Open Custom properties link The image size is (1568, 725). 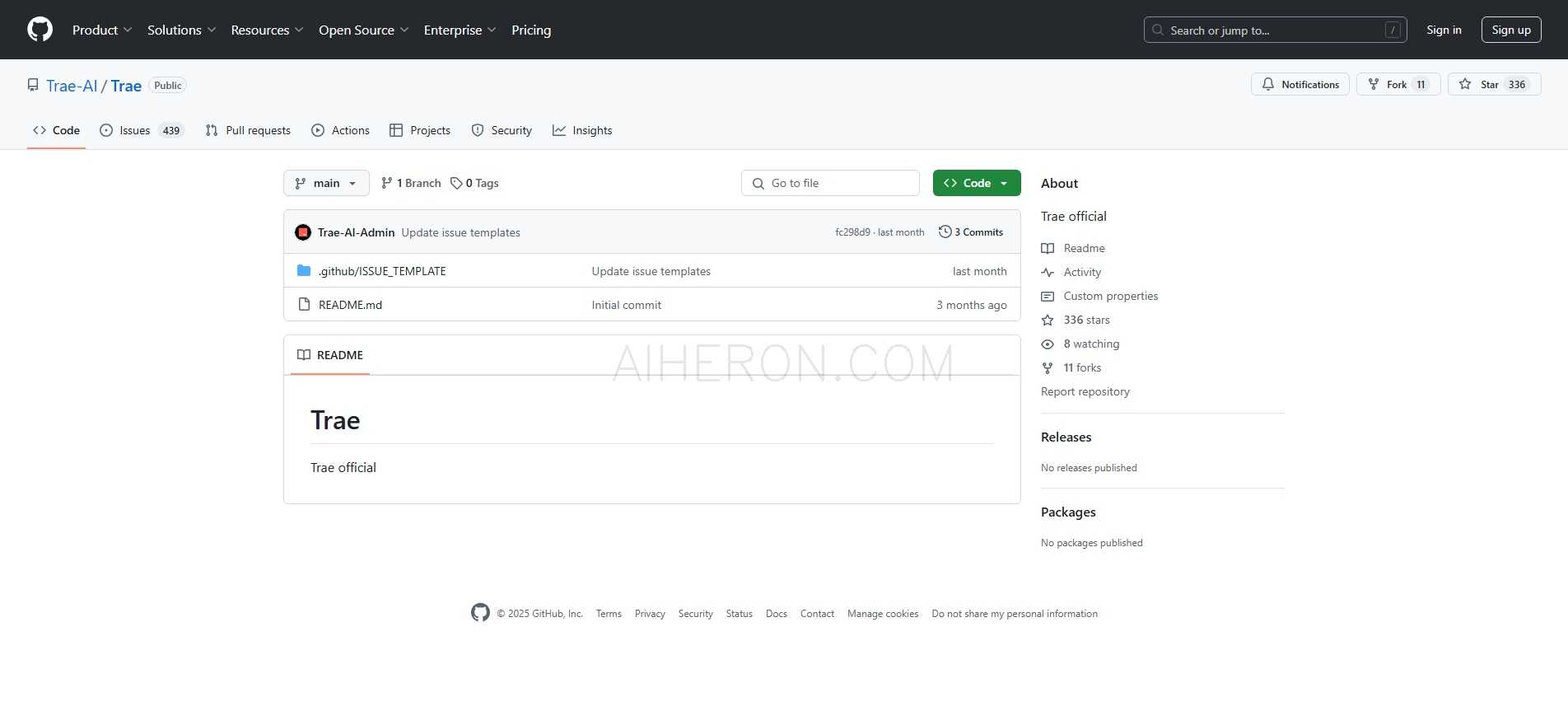(x=1110, y=296)
